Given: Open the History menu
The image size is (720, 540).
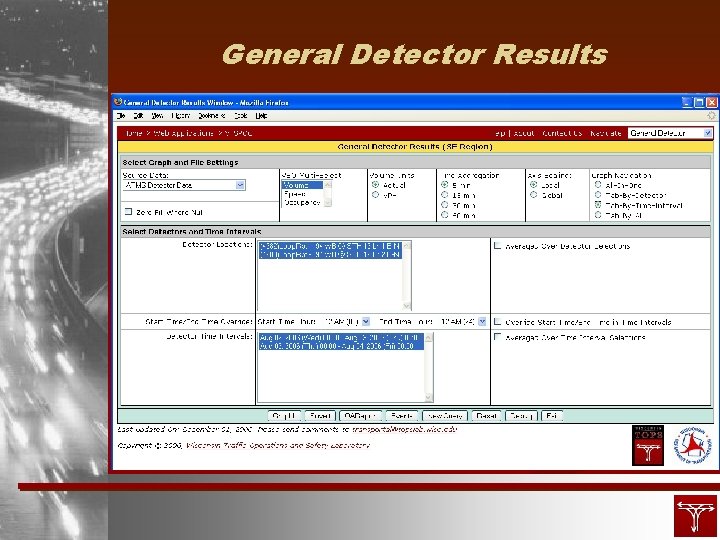Looking at the screenshot, I should click(180, 116).
